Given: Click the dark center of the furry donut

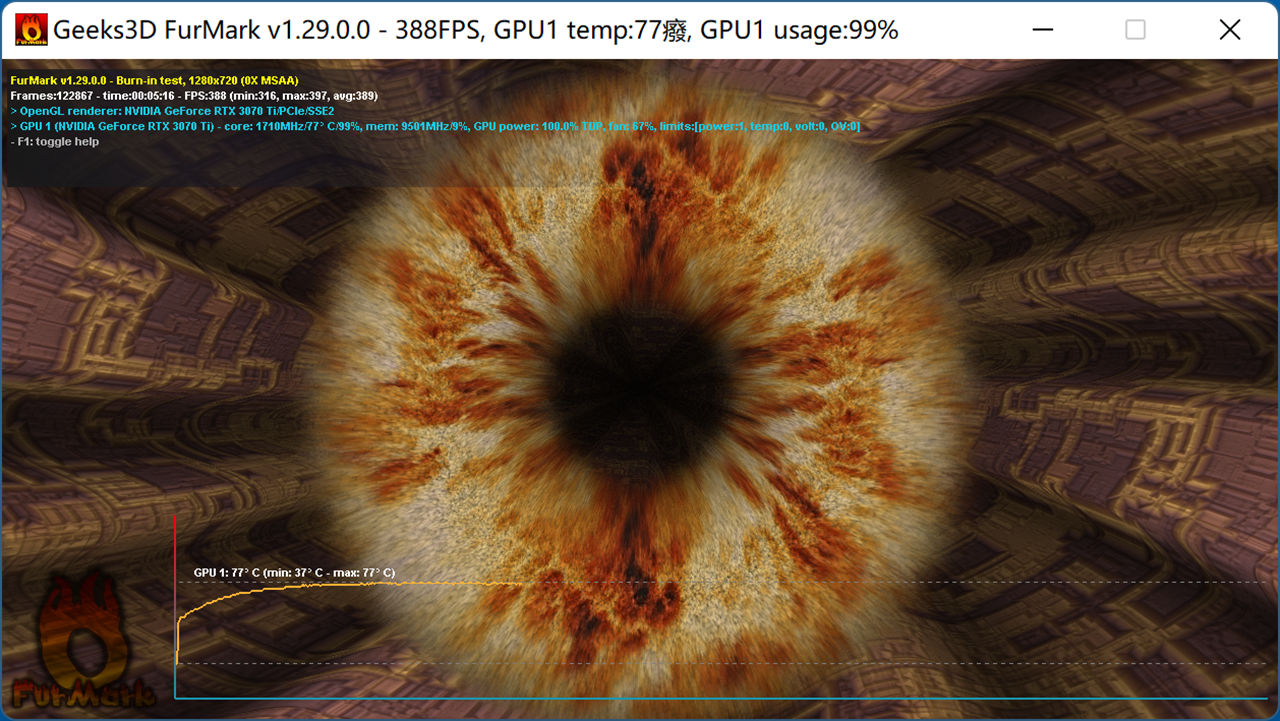Looking at the screenshot, I should click(639, 370).
